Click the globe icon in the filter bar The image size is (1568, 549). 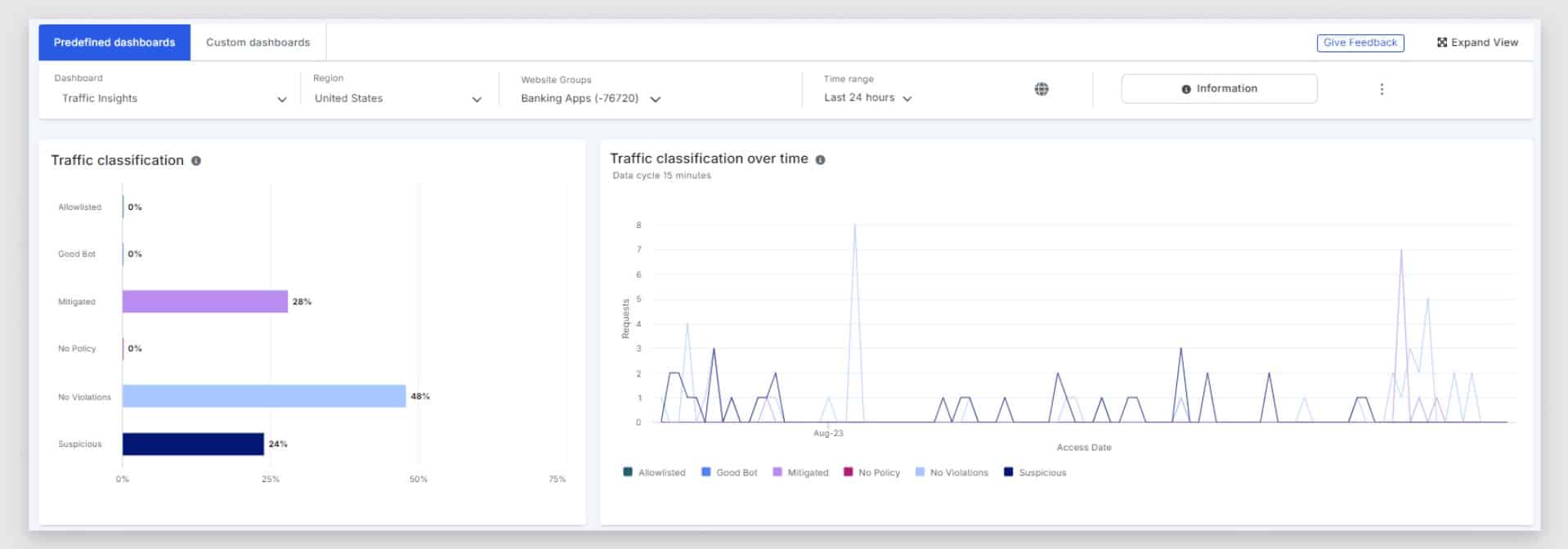[x=1042, y=89]
